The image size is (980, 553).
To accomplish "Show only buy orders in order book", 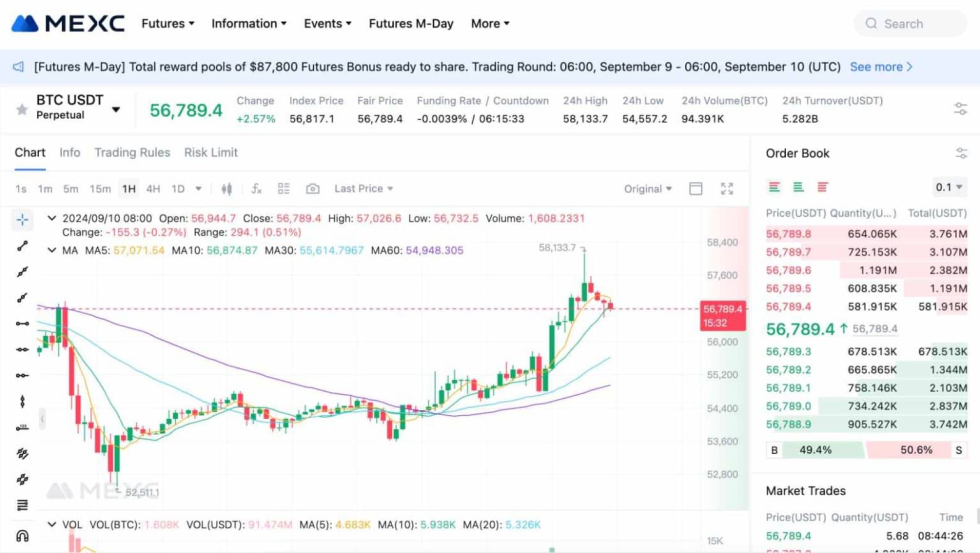I will click(x=798, y=187).
